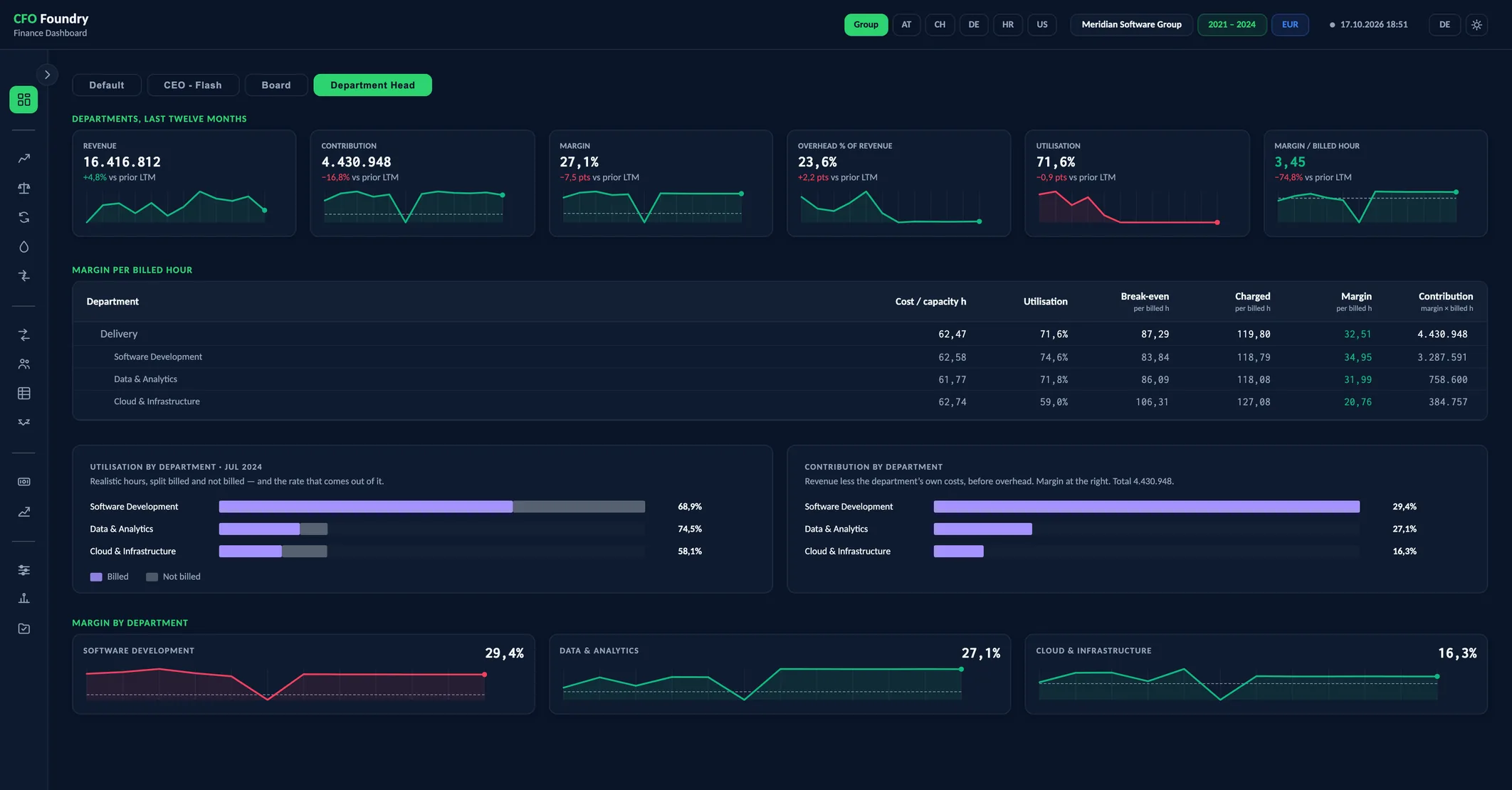The image size is (1512, 790).
Task: Click the Utilisation column header
Action: (x=1045, y=302)
